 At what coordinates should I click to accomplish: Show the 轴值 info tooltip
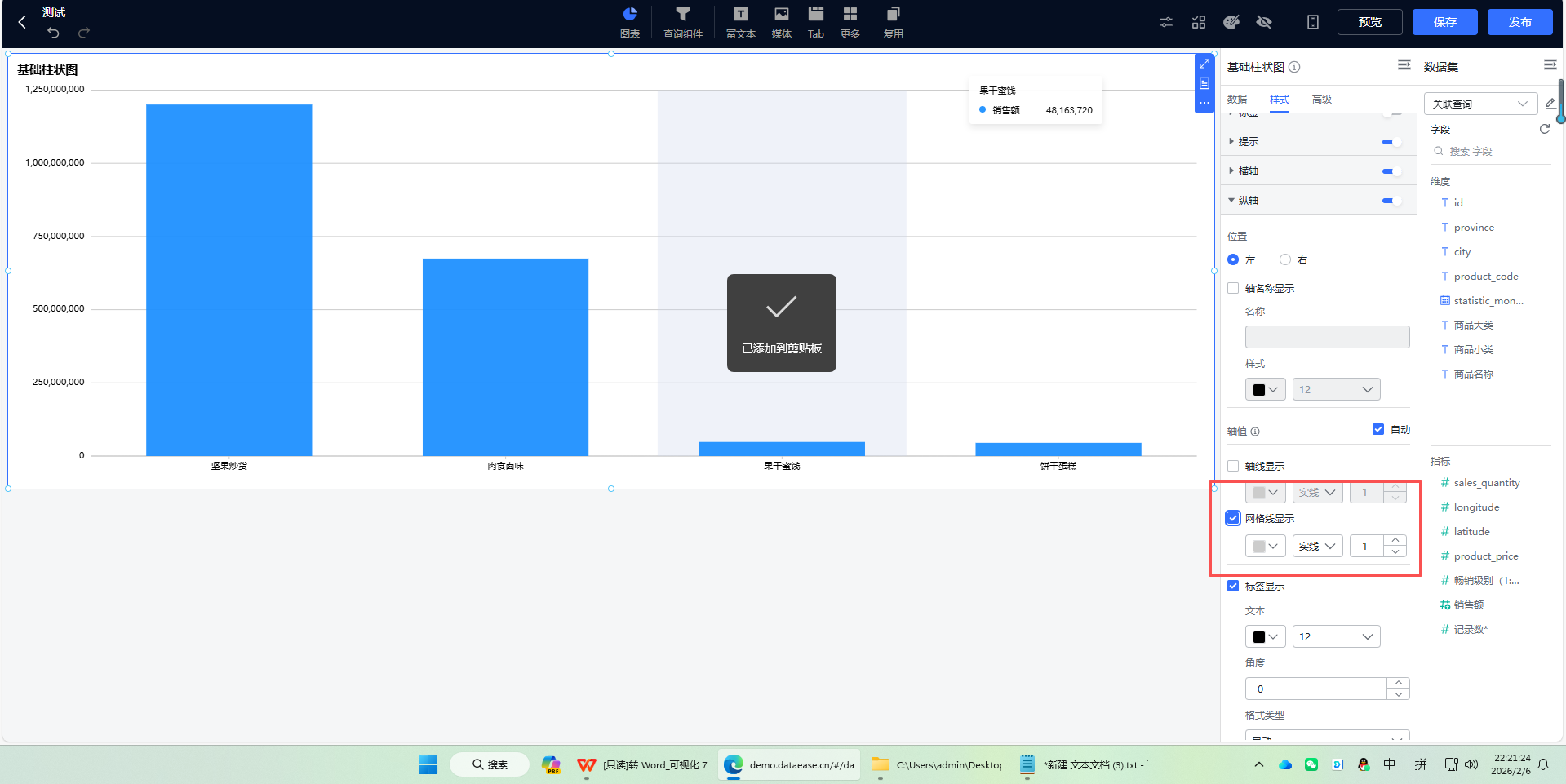1255,432
